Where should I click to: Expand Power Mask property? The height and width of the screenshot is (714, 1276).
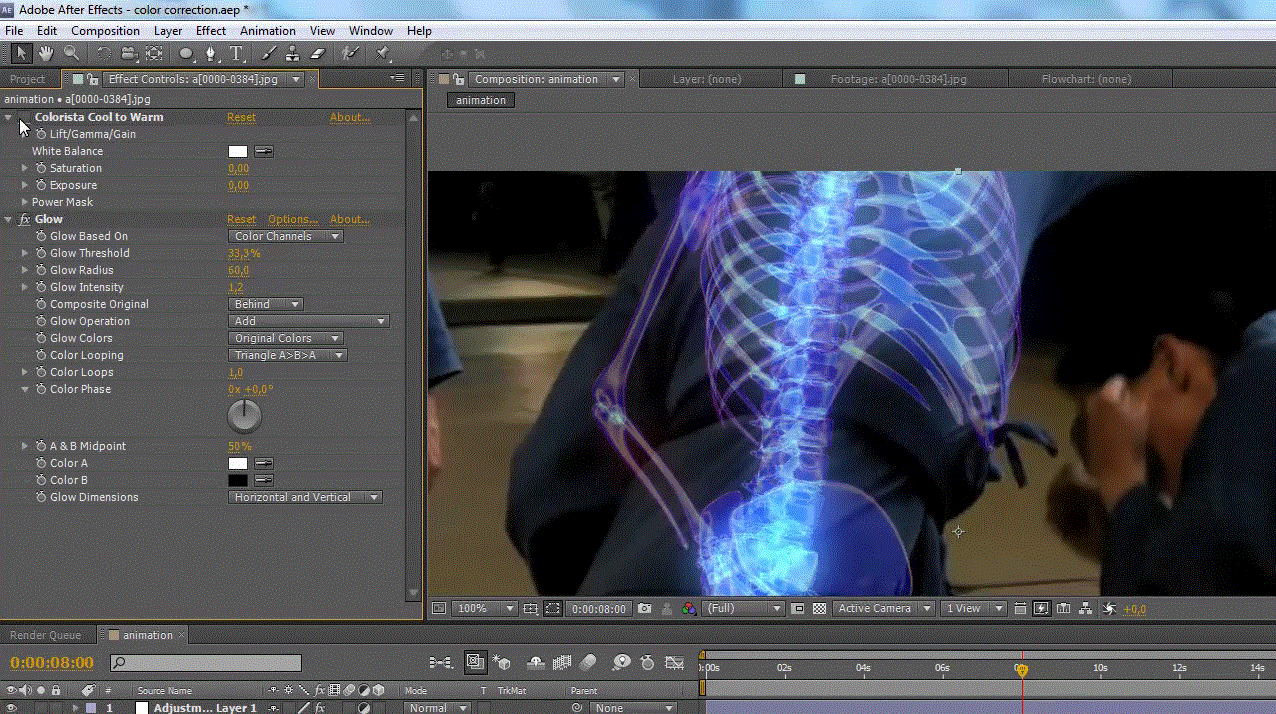coord(25,202)
